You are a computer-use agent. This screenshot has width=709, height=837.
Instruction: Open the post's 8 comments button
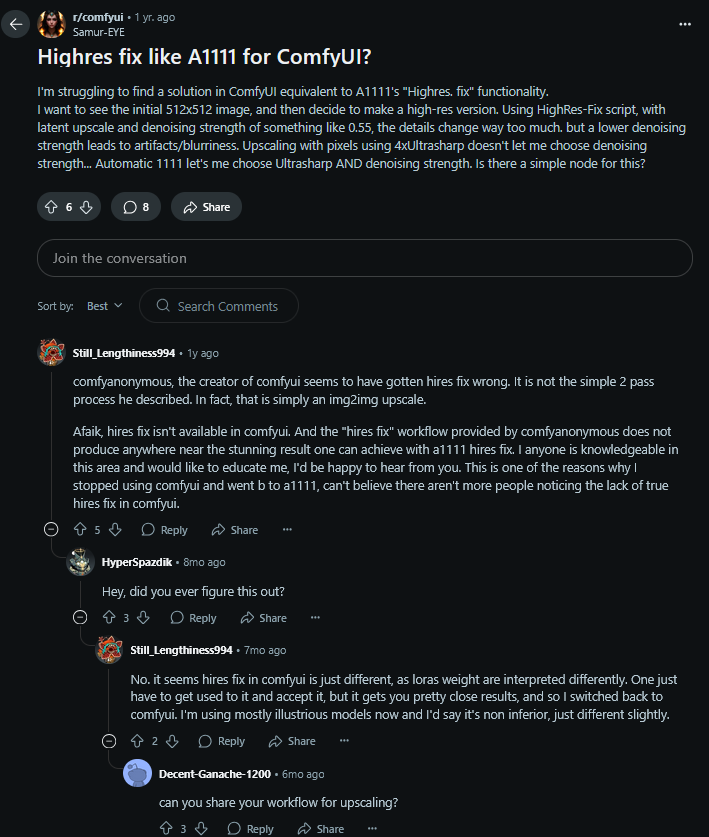[x=136, y=207]
